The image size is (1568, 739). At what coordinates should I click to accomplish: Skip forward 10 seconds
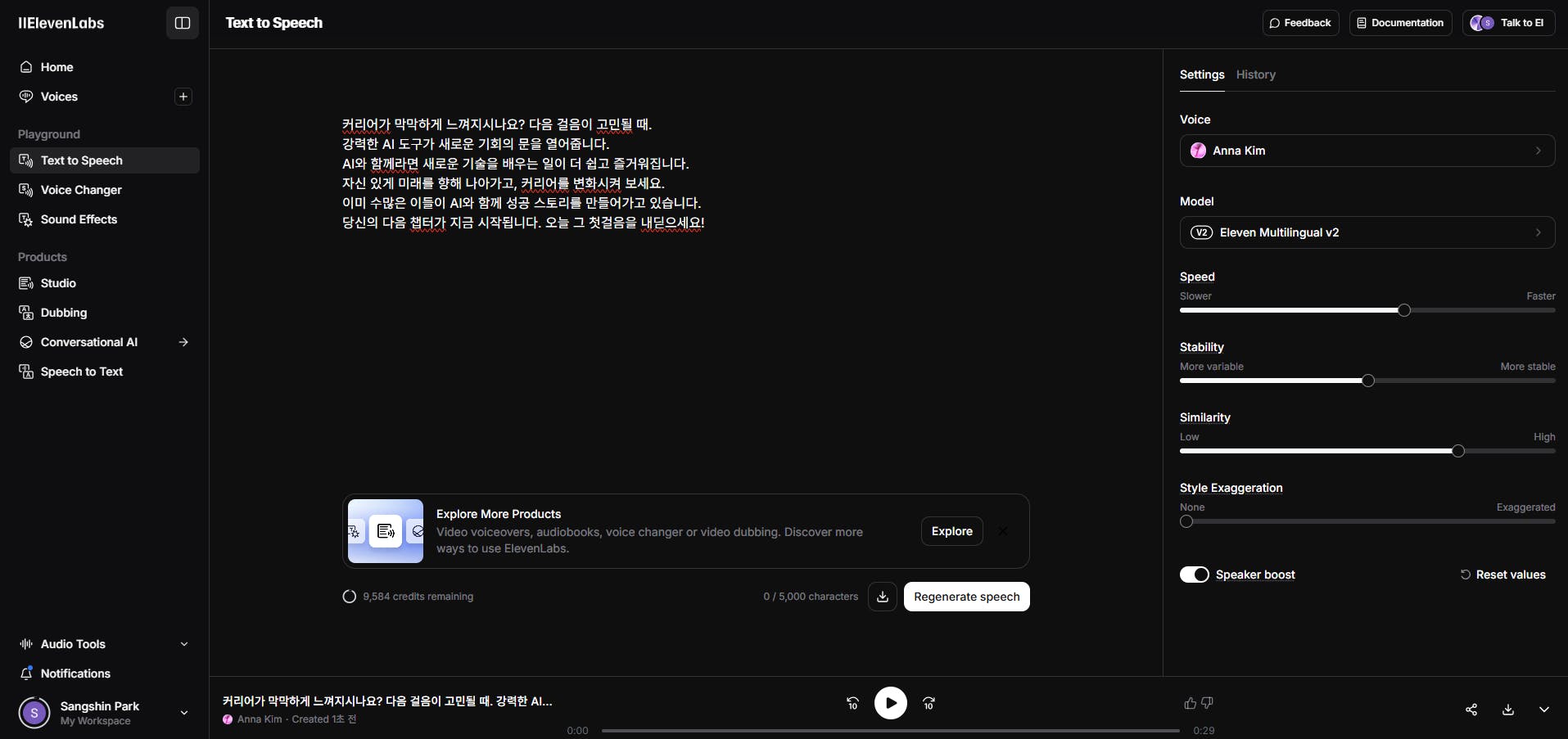click(x=929, y=703)
